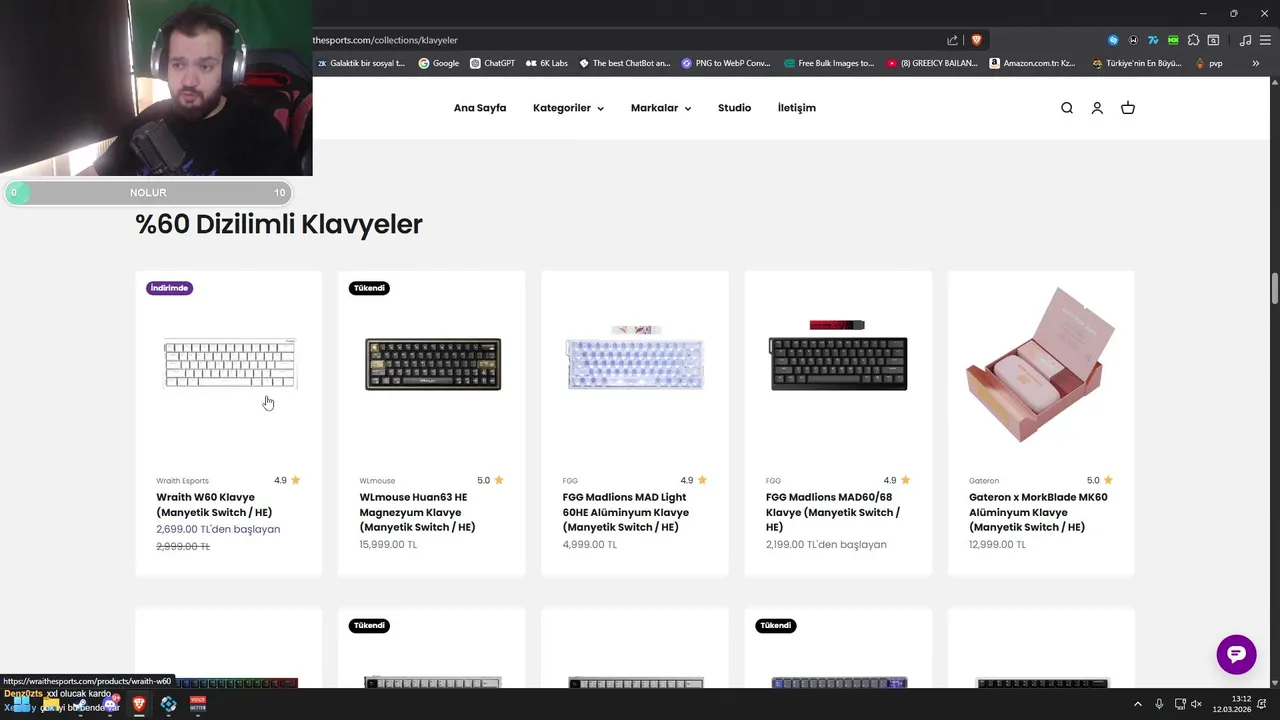Image resolution: width=1280 pixels, height=720 pixels.
Task: Open the Gateron x MorkBlade MK60 thumbnail
Action: click(1040, 365)
